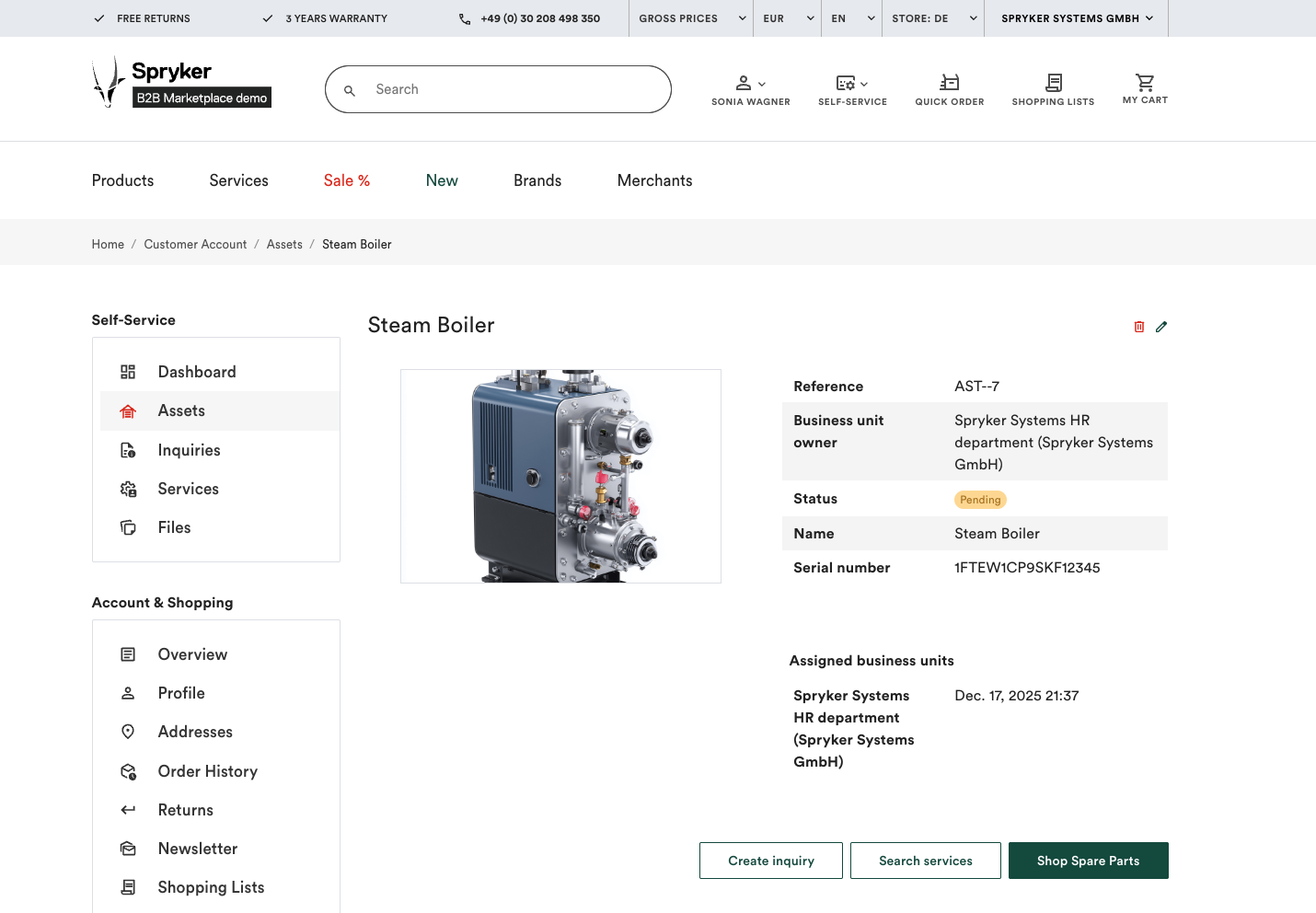The width and height of the screenshot is (1316, 913).
Task: Open the EUR currency selector
Action: (x=787, y=17)
